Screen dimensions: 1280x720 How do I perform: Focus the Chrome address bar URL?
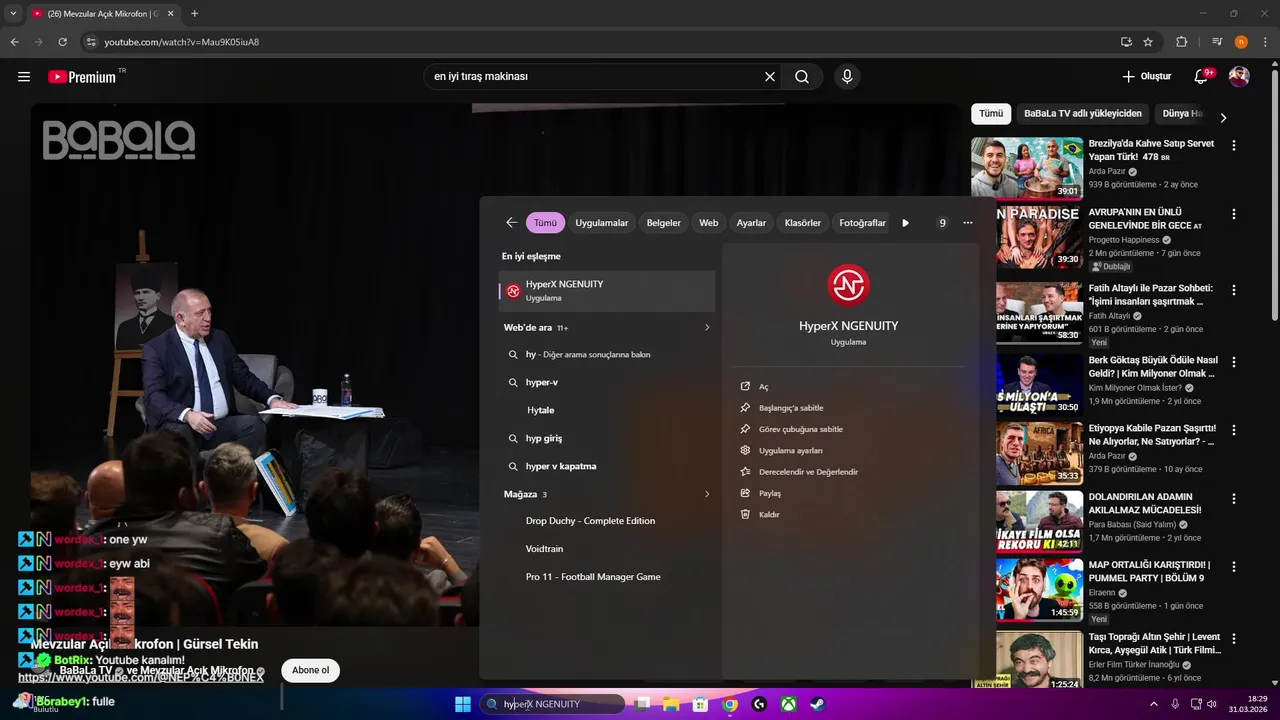click(x=182, y=42)
